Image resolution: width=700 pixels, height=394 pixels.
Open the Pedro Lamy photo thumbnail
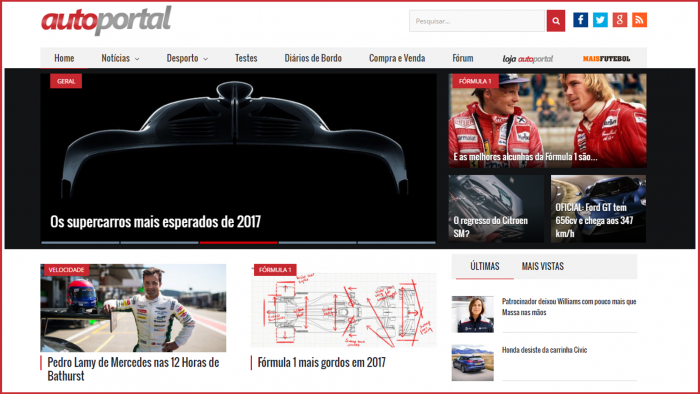pos(133,308)
